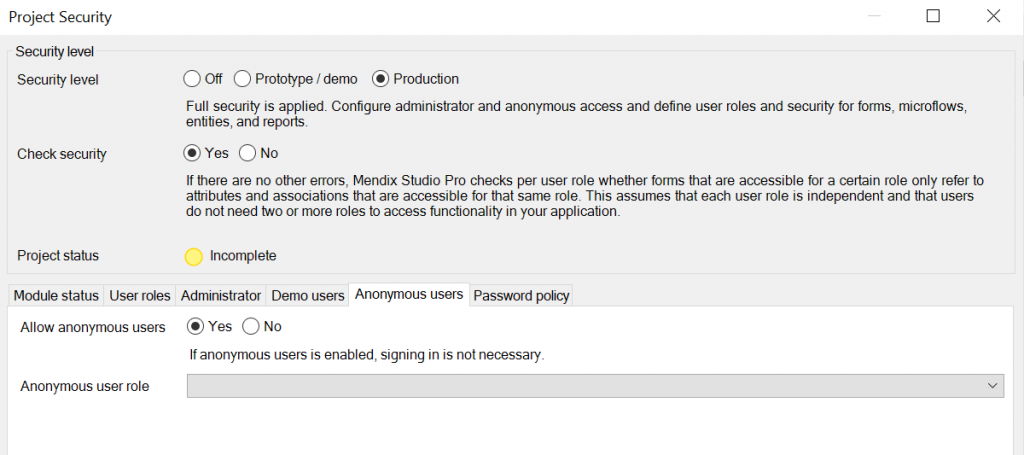1024x455 pixels.
Task: Click the yellow project status indicator
Action: tap(194, 256)
